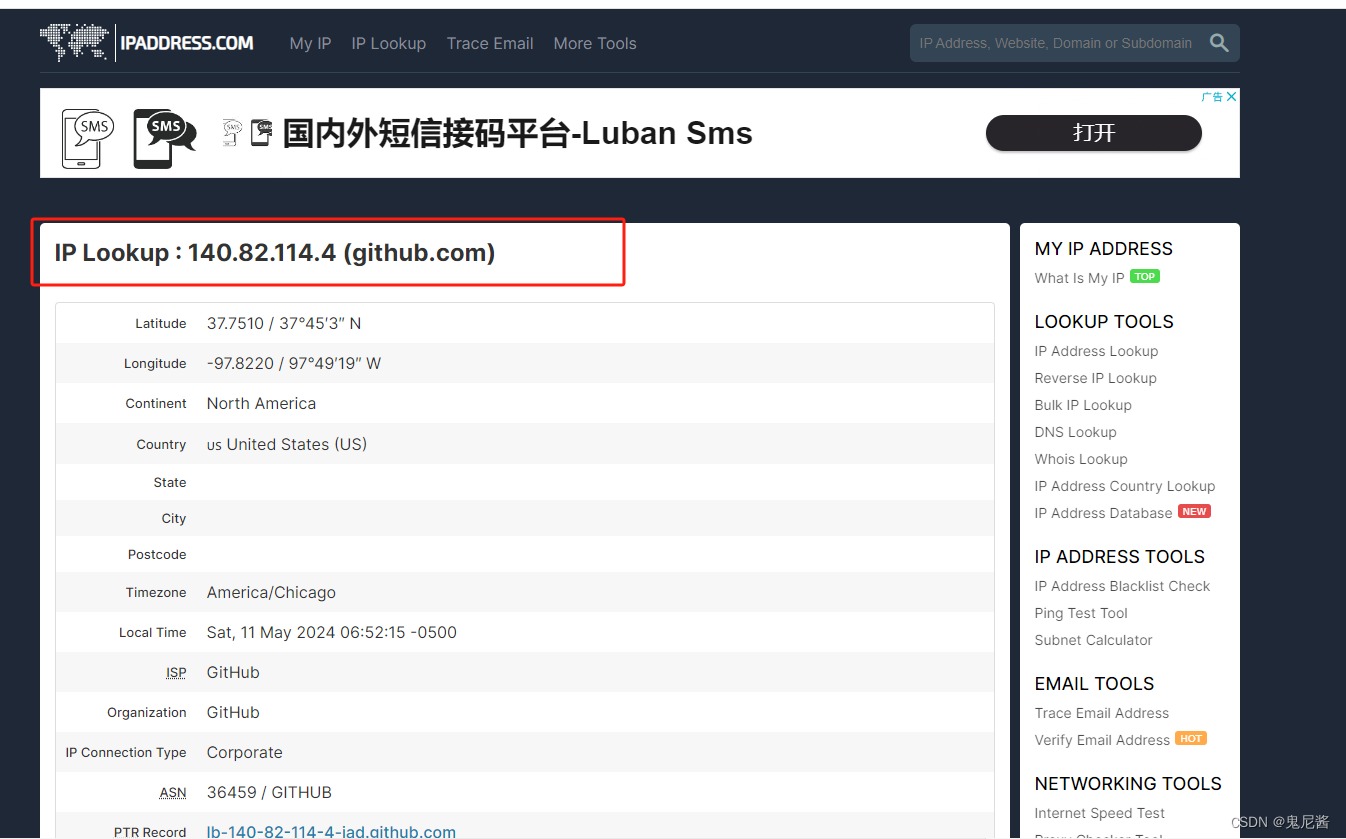Open My IP in the navigation bar
The width and height of the screenshot is (1346, 839).
pos(310,43)
